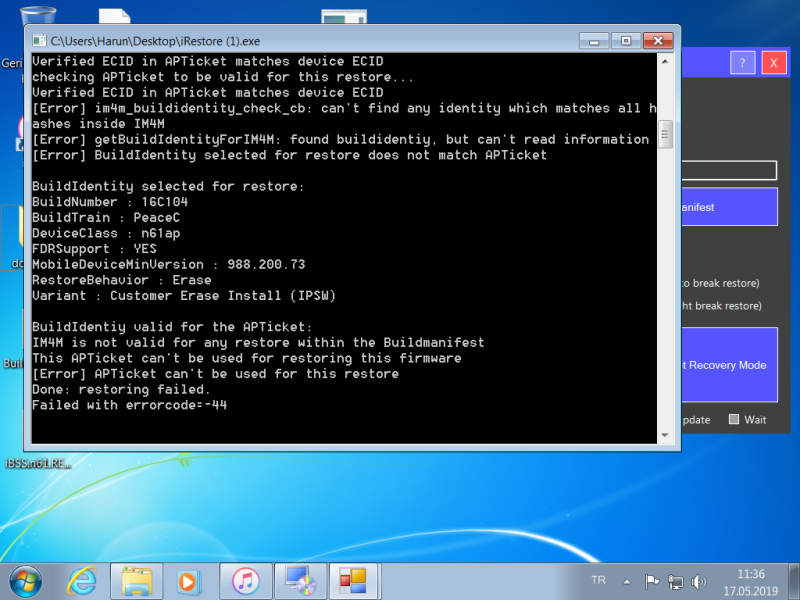The width and height of the screenshot is (800, 600).
Task: Click the network status tray icon
Action: tap(675, 581)
